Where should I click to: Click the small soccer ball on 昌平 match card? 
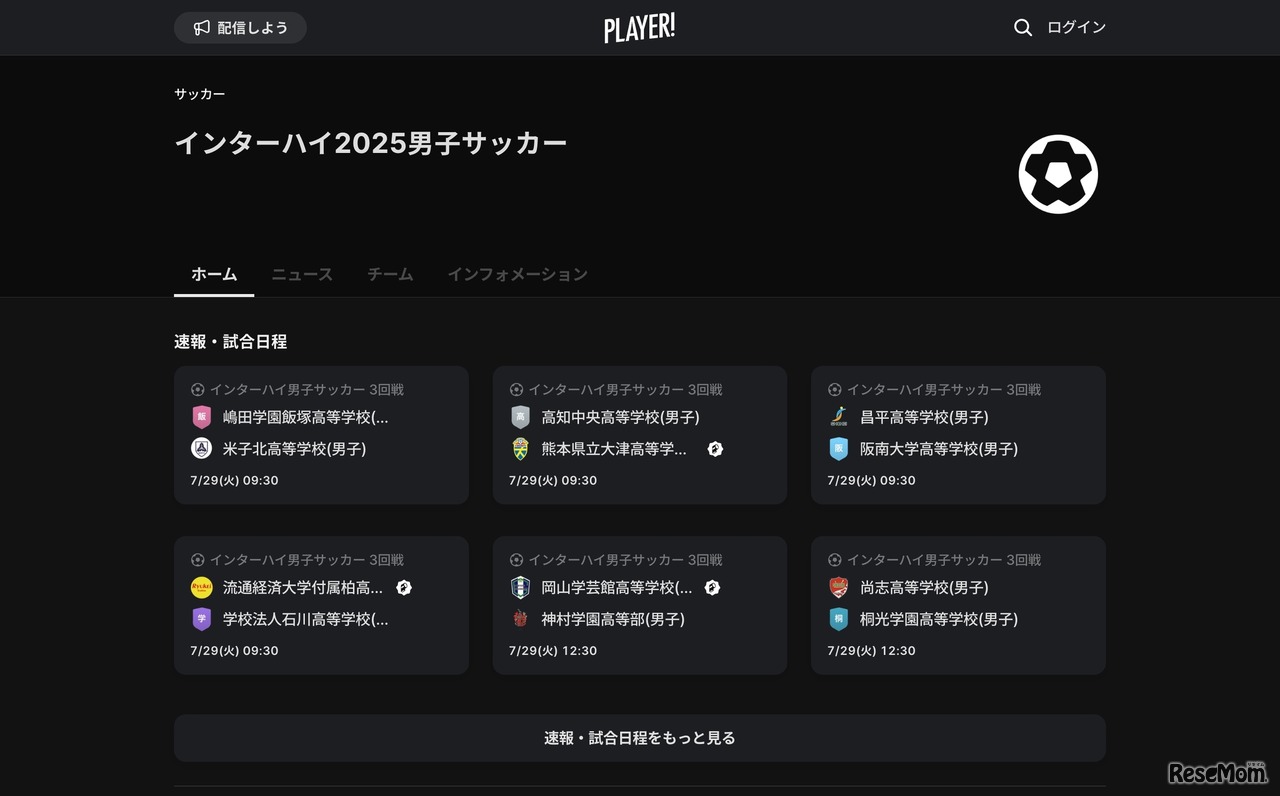833,389
